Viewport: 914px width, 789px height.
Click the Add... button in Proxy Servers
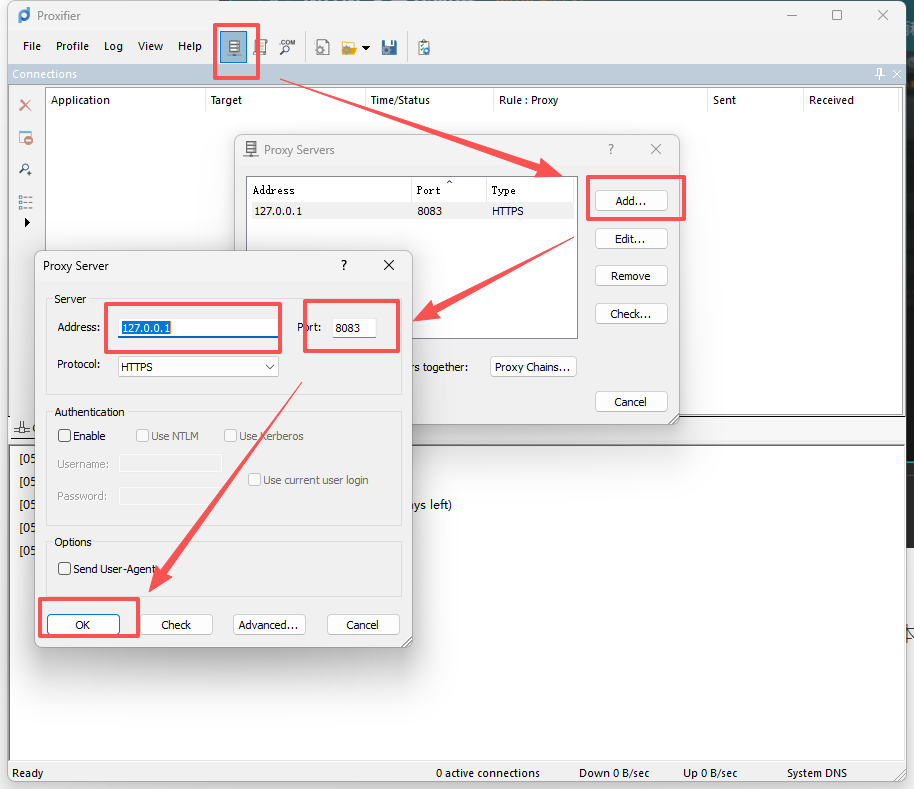pyautogui.click(x=631, y=201)
